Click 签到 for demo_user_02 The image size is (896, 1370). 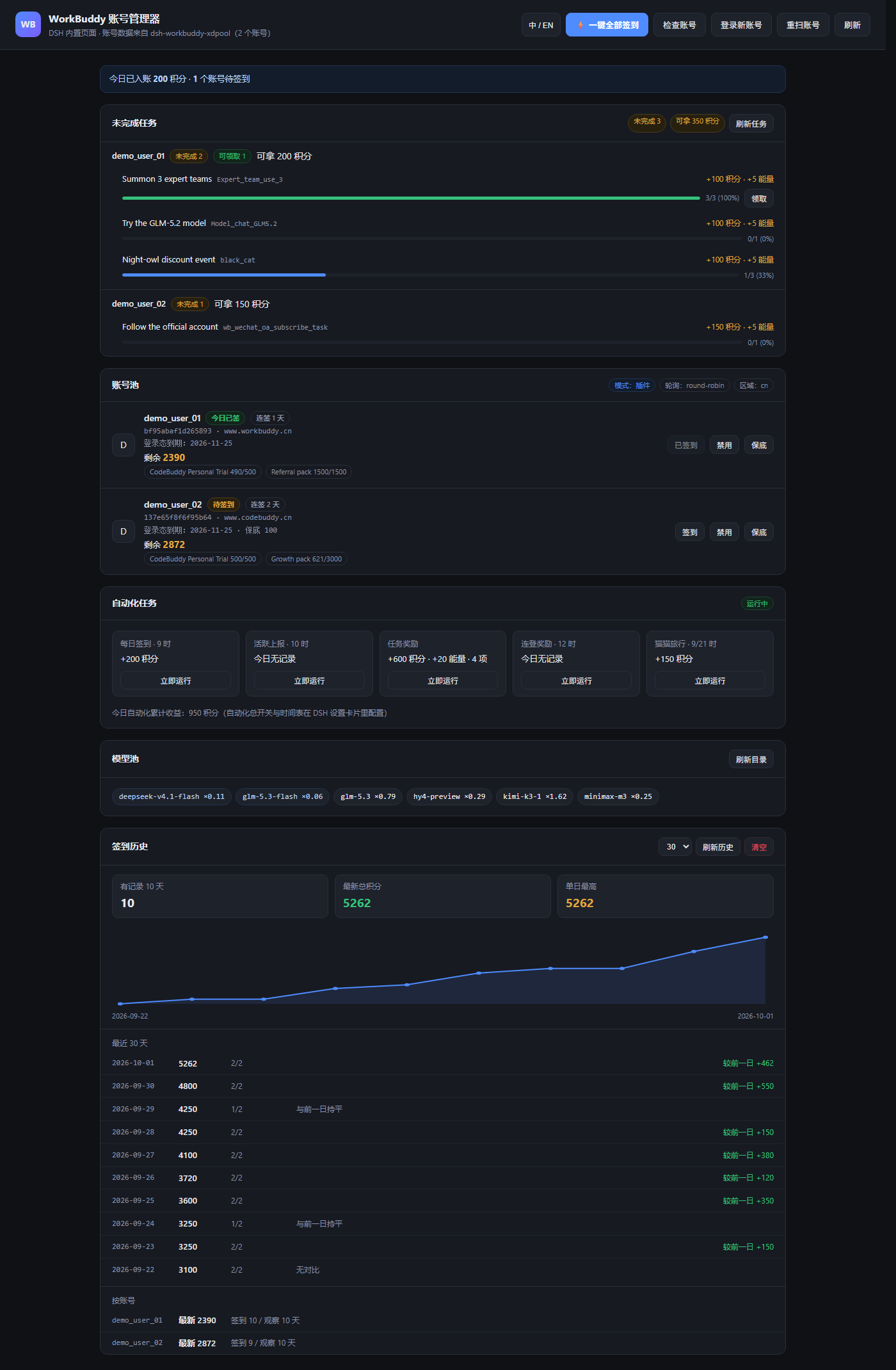690,532
